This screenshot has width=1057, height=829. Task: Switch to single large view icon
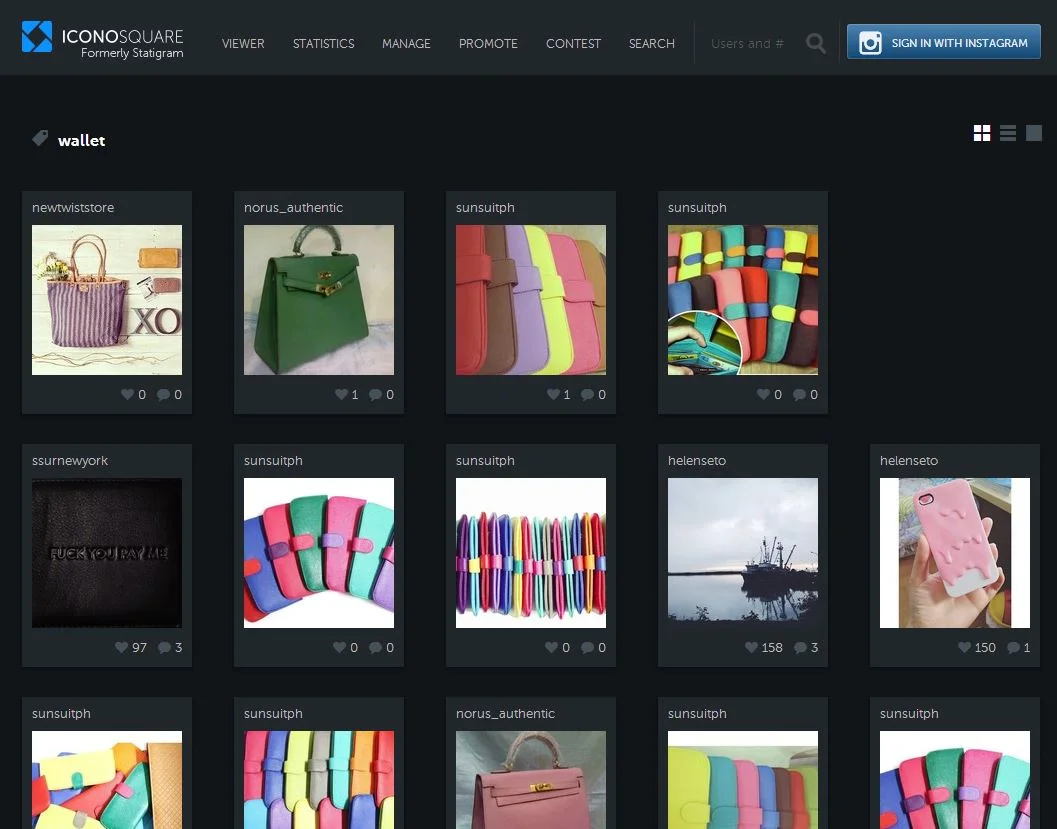point(1033,133)
